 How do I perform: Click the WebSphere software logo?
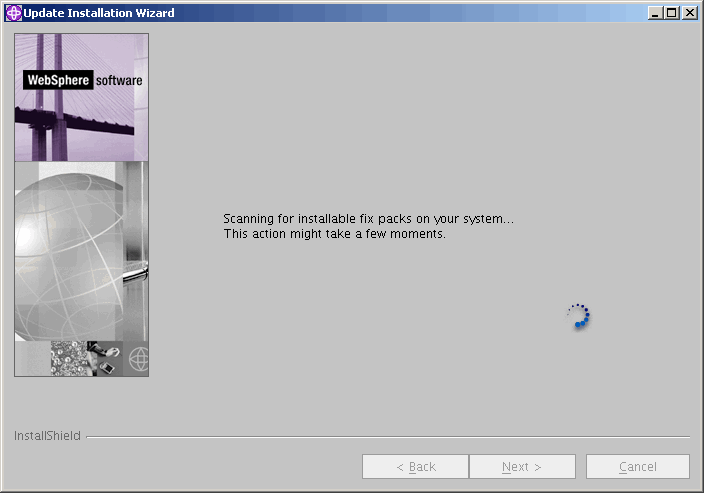(x=83, y=80)
